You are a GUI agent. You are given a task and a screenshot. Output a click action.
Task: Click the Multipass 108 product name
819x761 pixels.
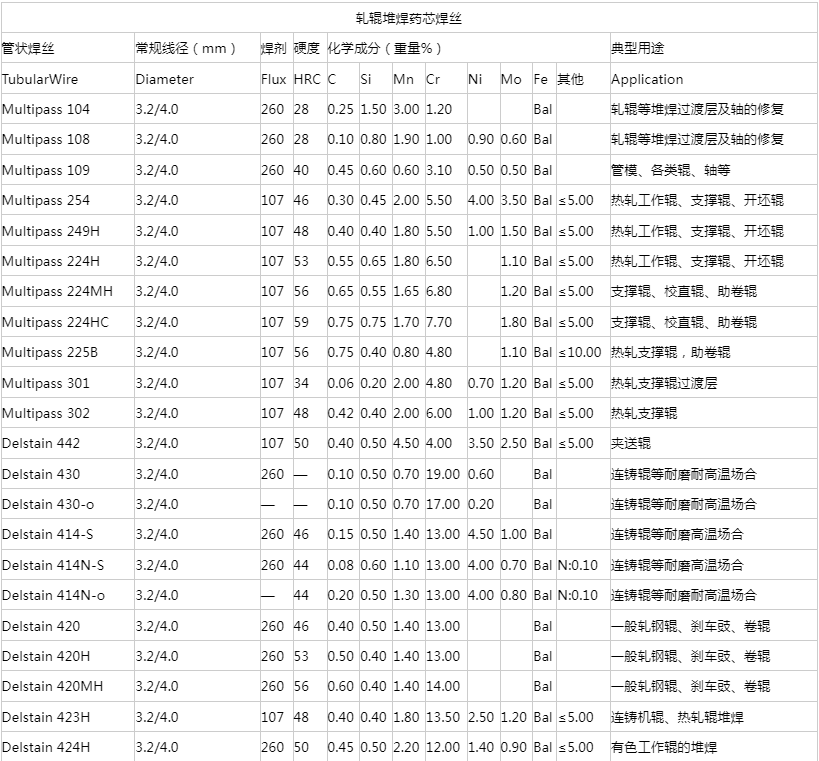tap(45, 139)
